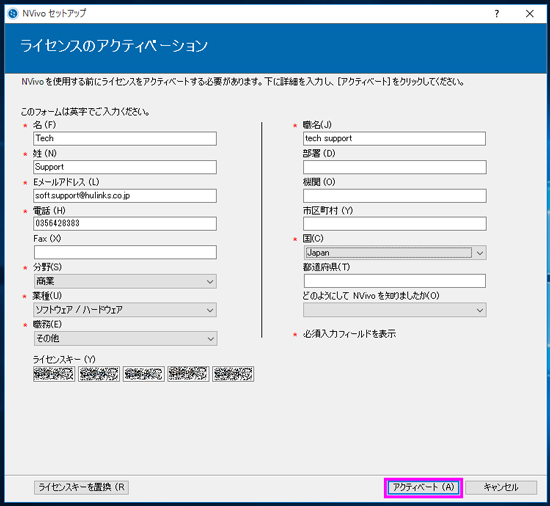Click the third license key segment box
Screen dimensions: 550x506
coord(143,374)
